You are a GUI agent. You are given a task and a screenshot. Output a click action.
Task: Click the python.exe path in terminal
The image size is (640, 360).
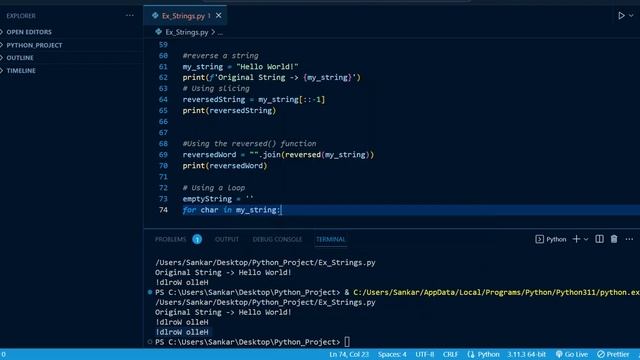tap(496, 292)
